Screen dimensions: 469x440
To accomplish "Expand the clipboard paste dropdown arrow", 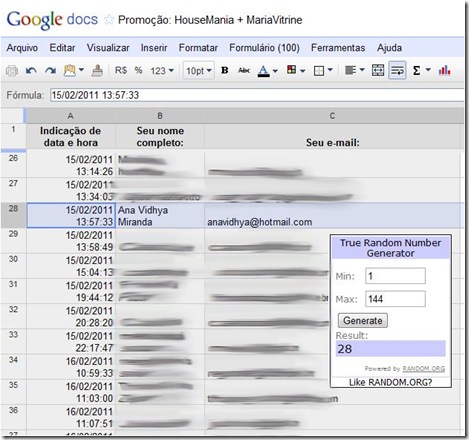I will [x=81, y=70].
